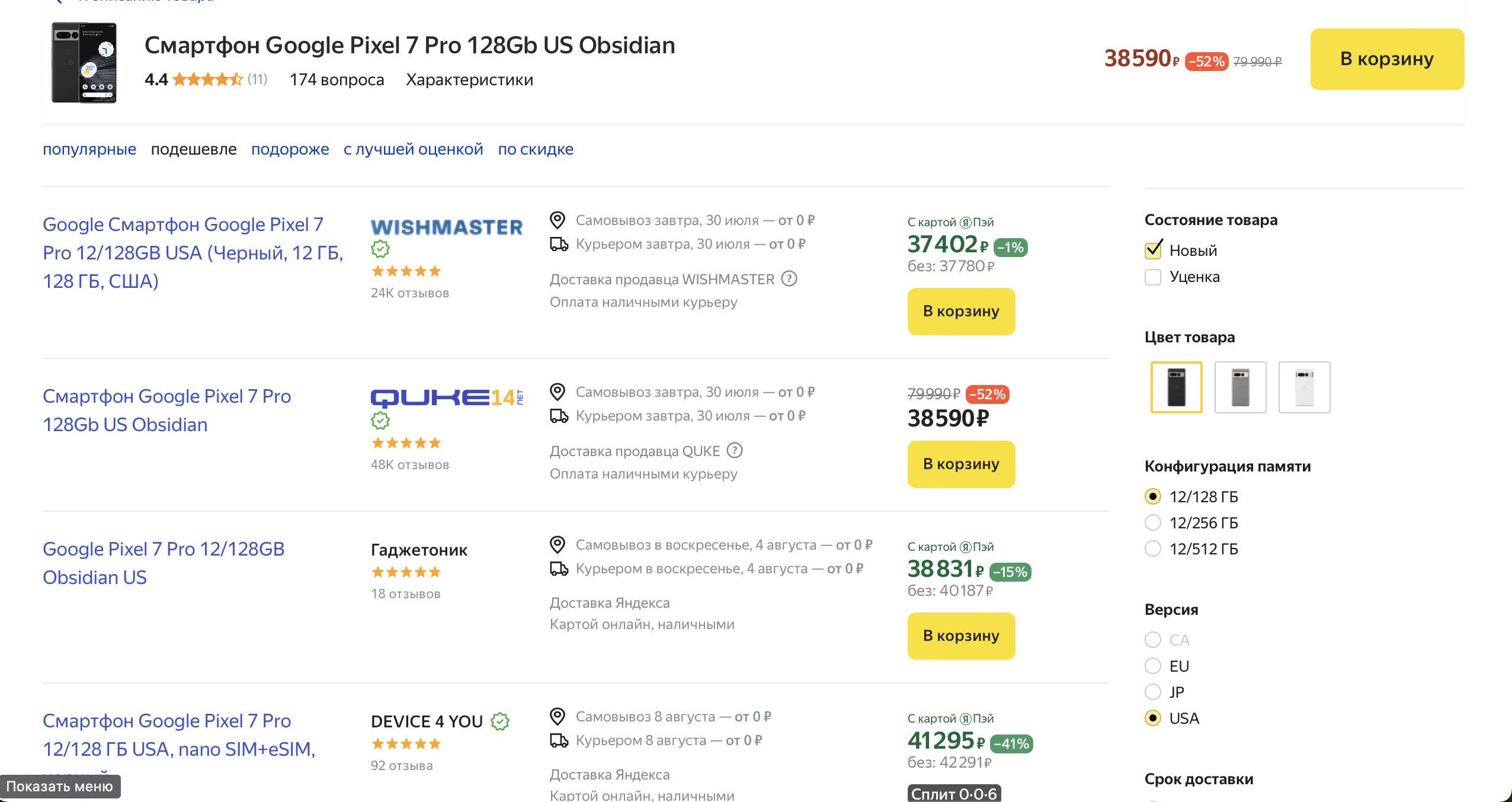Image resolution: width=1512 pixels, height=802 pixels.
Task: Open the WISHMASTER seller logo
Action: tap(447, 227)
